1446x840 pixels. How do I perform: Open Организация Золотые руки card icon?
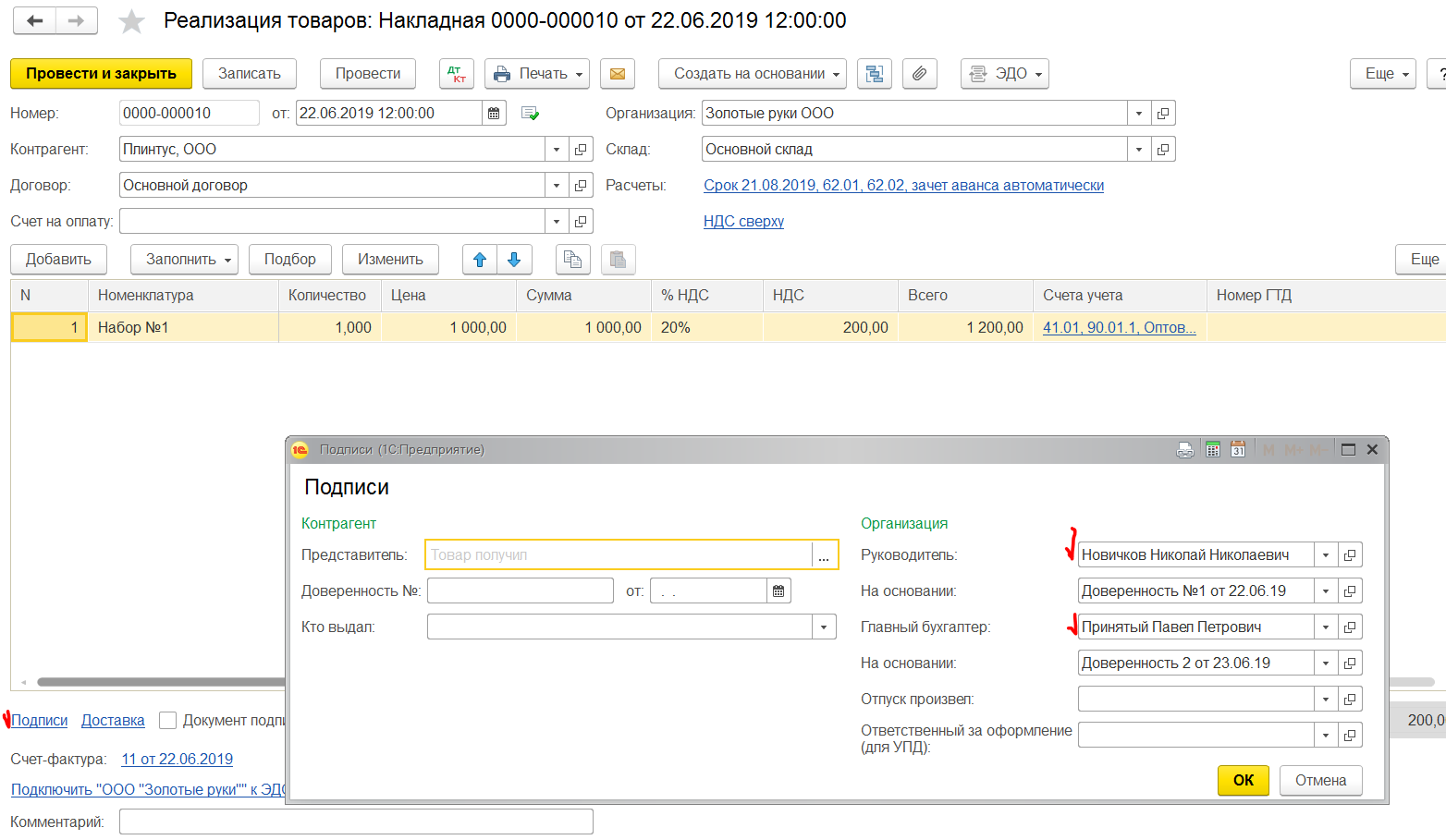tap(1163, 113)
